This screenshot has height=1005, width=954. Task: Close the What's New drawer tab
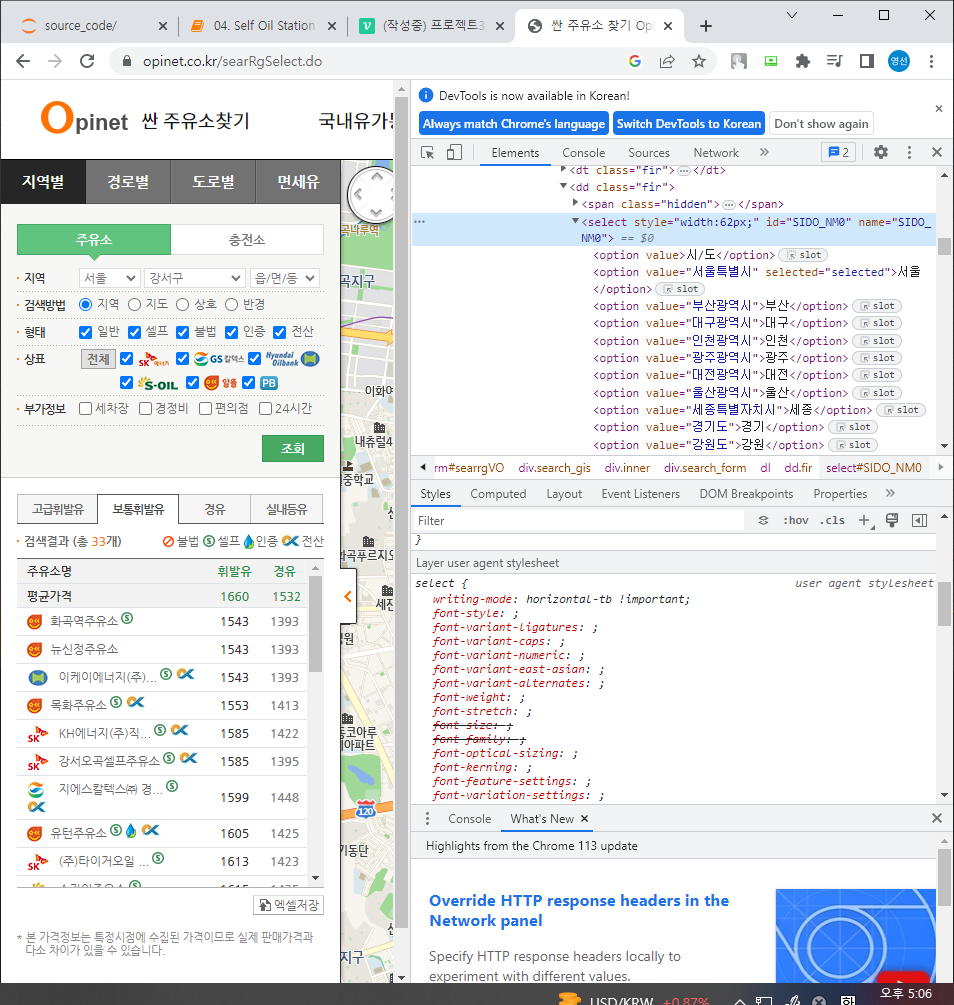[x=584, y=818]
